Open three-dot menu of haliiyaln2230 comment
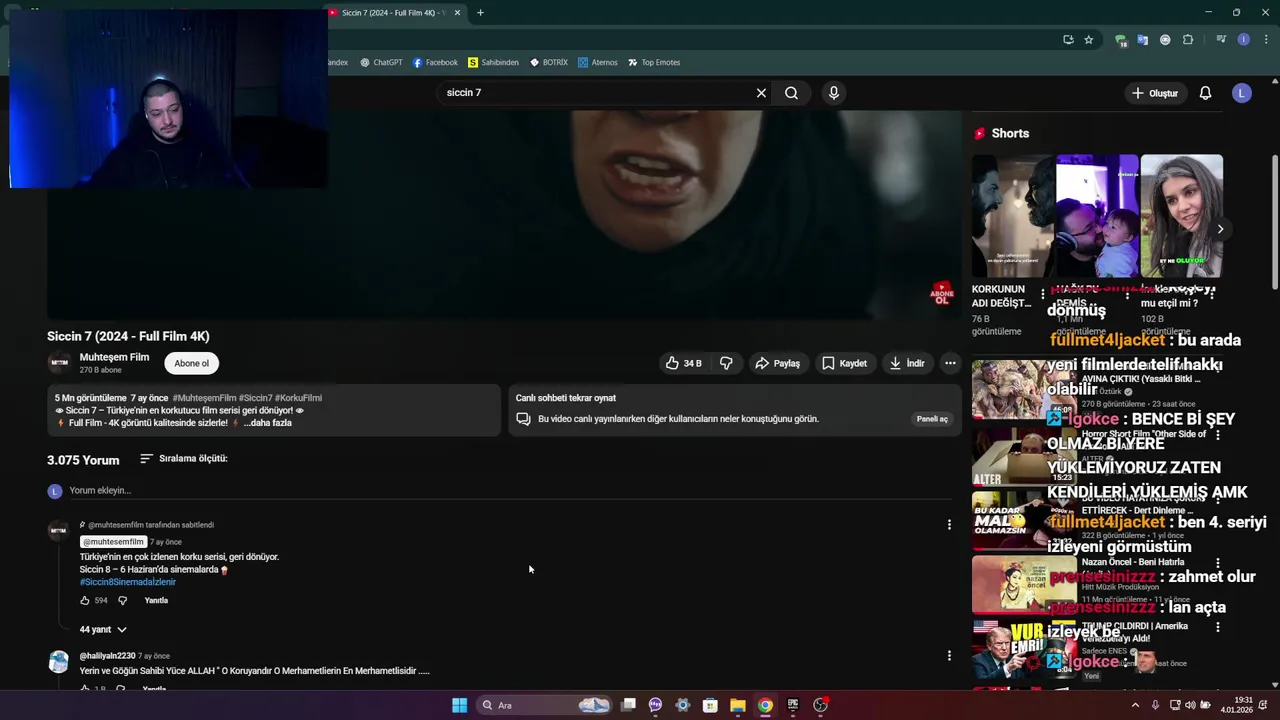 949,656
